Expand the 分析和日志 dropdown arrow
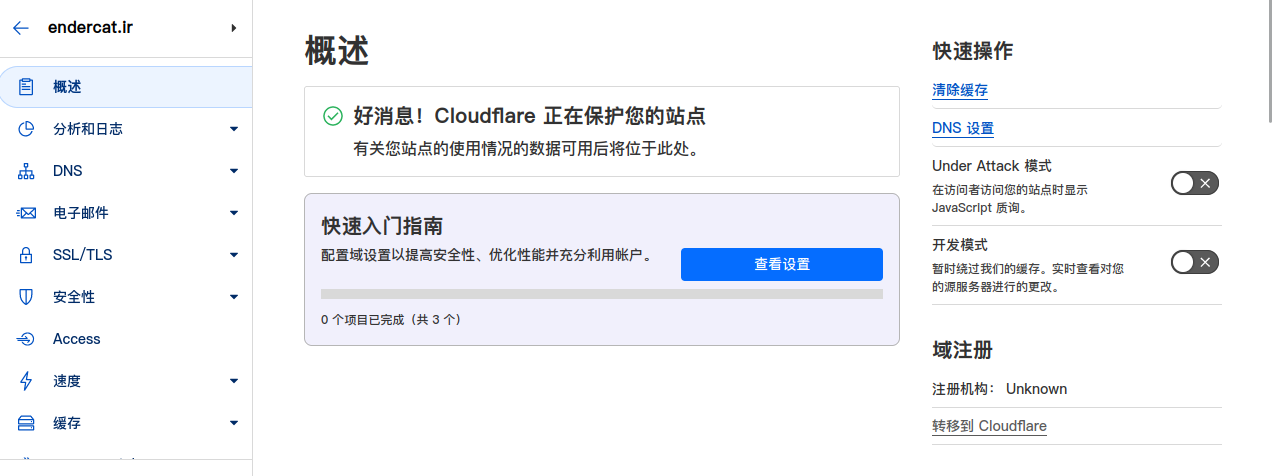This screenshot has height=476, width=1273. pyautogui.click(x=234, y=129)
